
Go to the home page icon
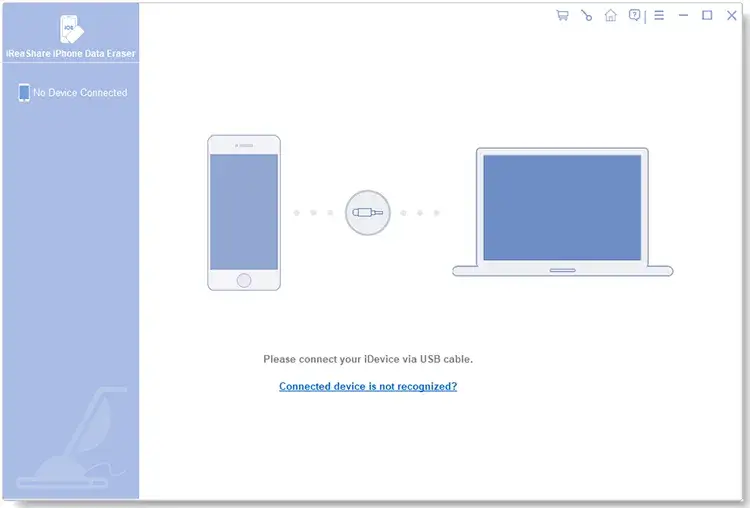610,16
